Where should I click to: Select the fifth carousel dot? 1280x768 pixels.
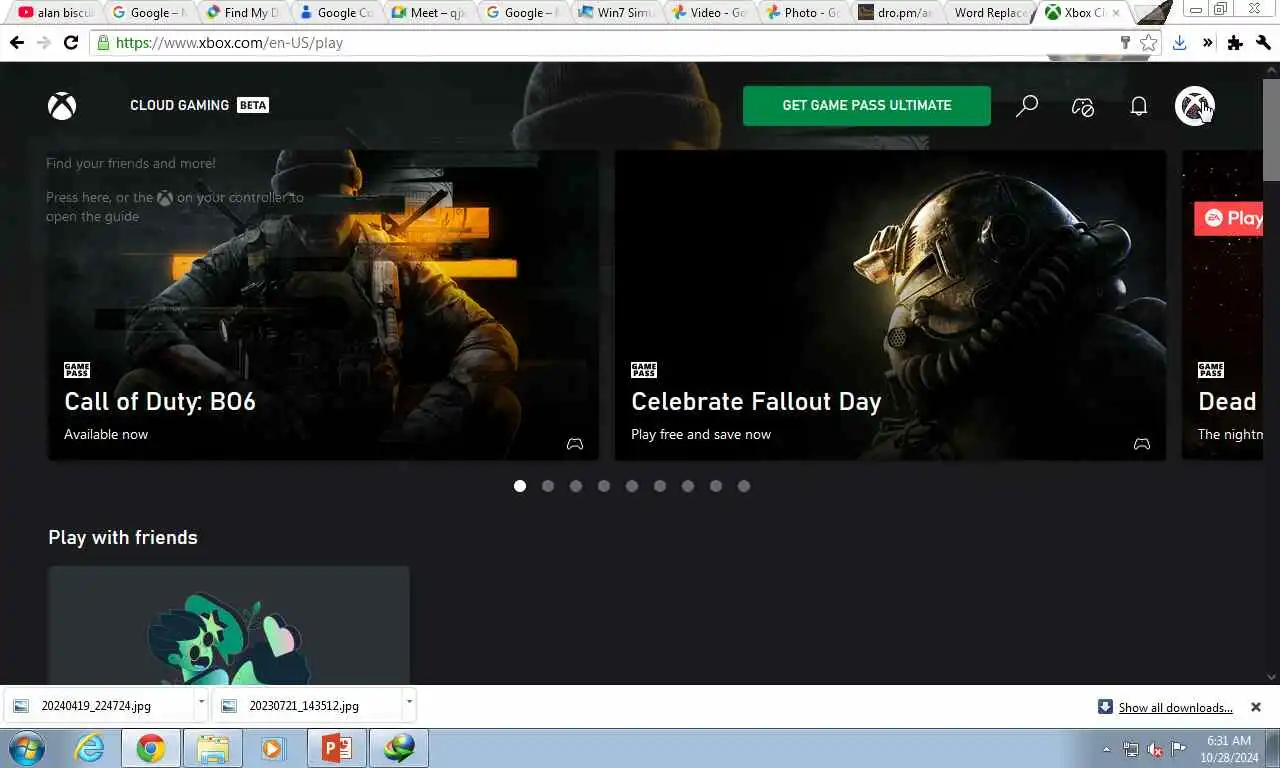[632, 486]
